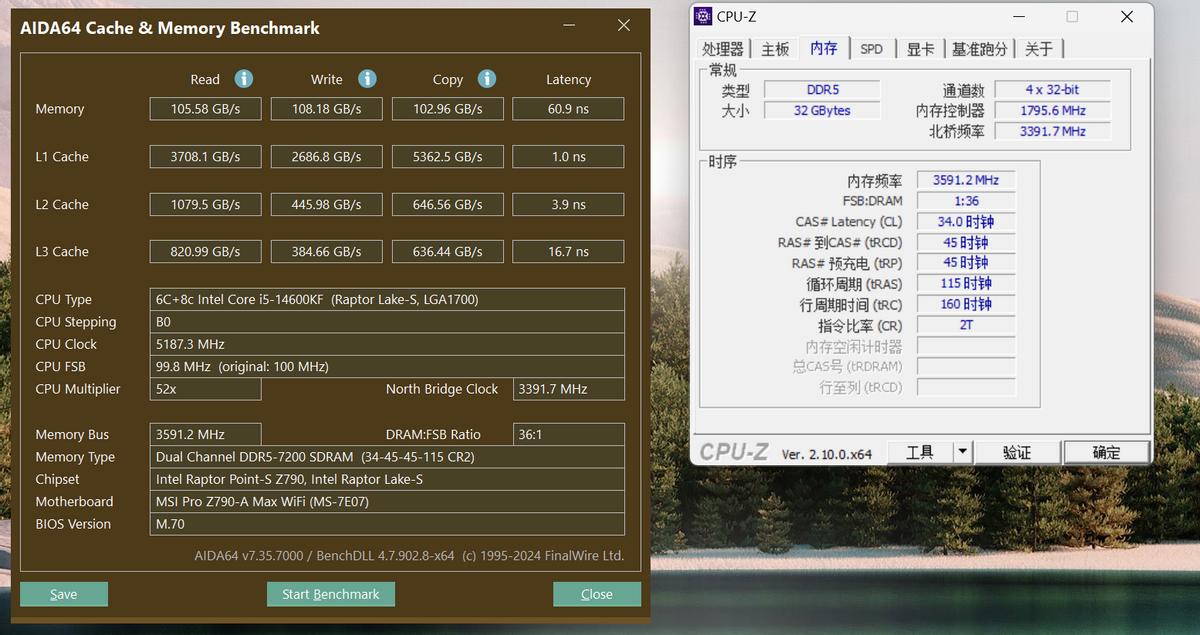The image size is (1200, 635).
Task: Click CPU-Z memory controller 1795.6 MHz
Action: pos(1052,110)
